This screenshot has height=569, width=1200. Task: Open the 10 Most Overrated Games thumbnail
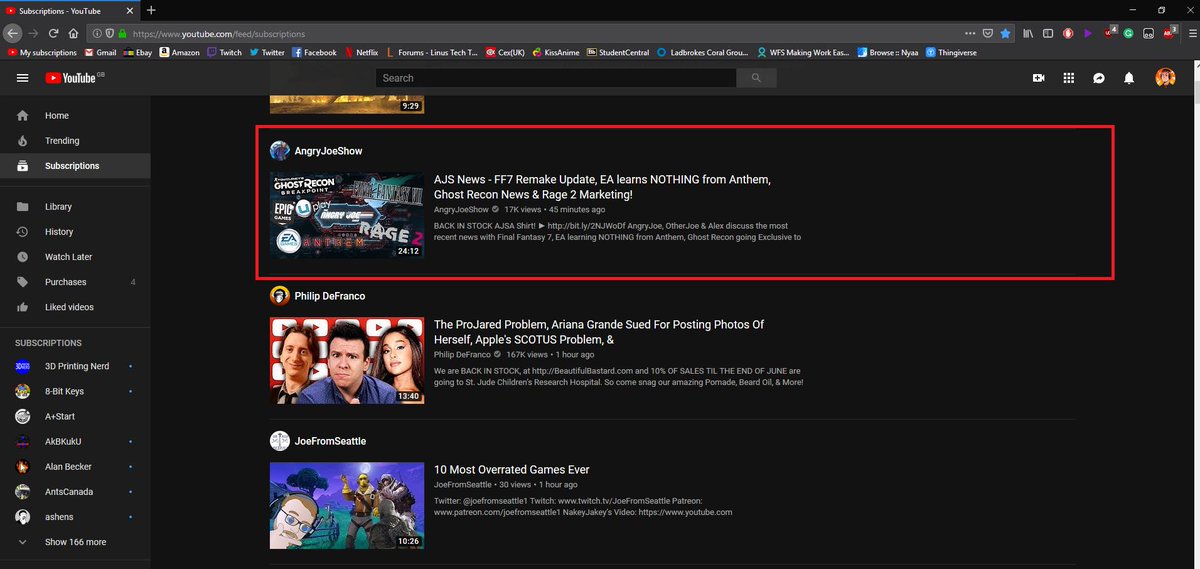(x=347, y=505)
